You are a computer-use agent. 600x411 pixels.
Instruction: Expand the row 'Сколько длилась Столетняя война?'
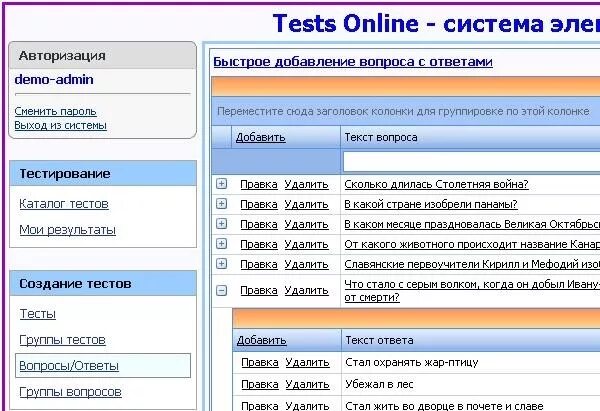pyautogui.click(x=221, y=184)
